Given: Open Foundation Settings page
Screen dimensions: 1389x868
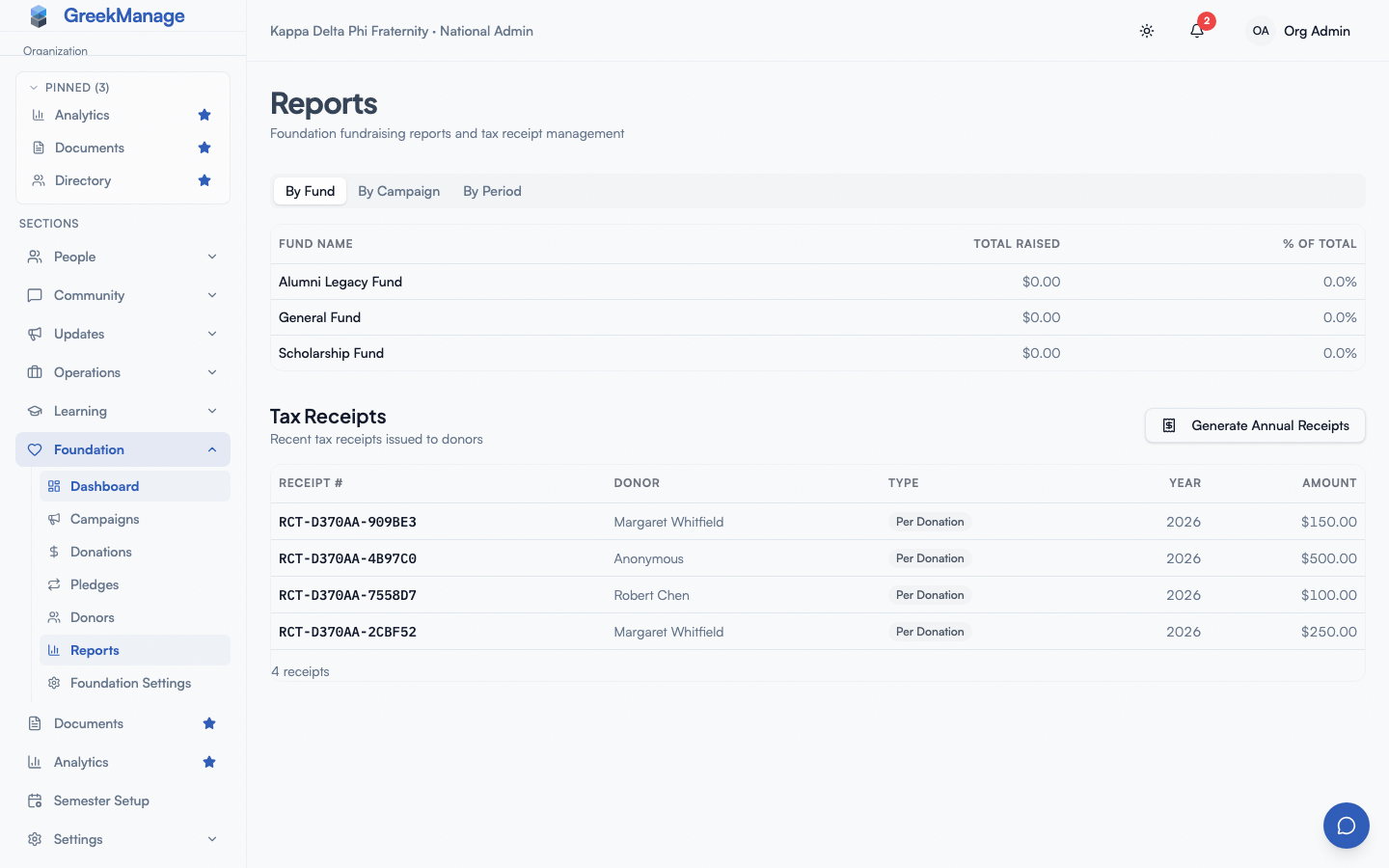Looking at the screenshot, I should [135, 683].
